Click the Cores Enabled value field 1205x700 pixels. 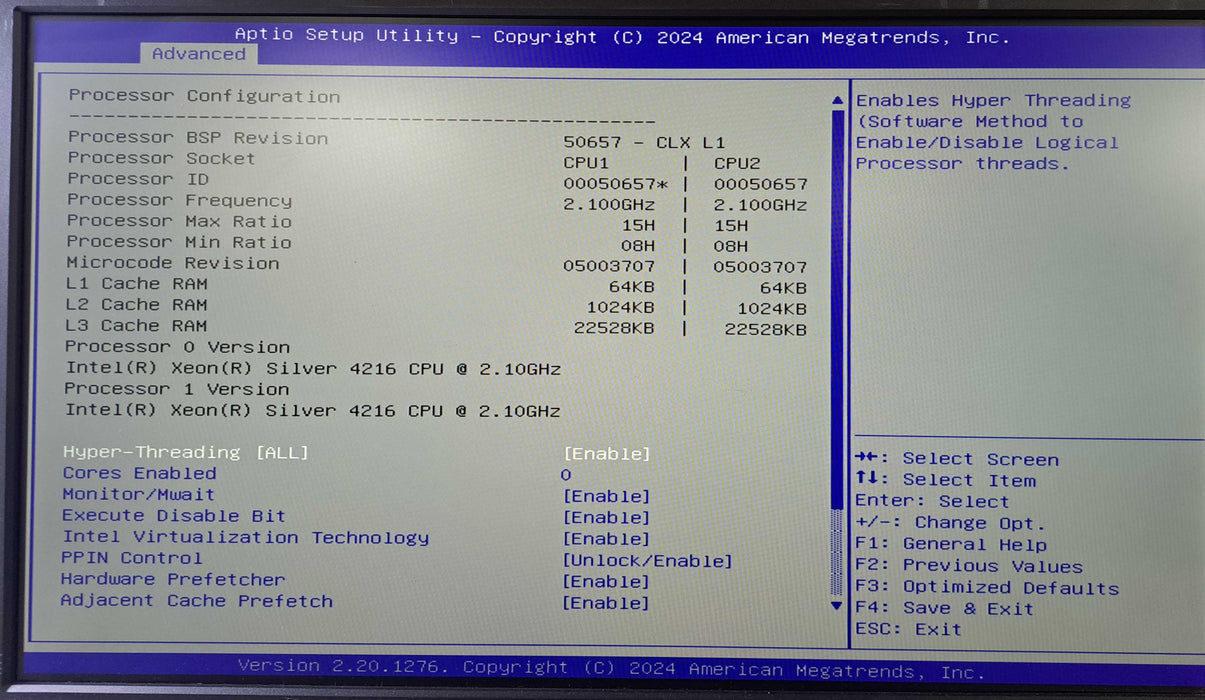[x=566, y=475]
